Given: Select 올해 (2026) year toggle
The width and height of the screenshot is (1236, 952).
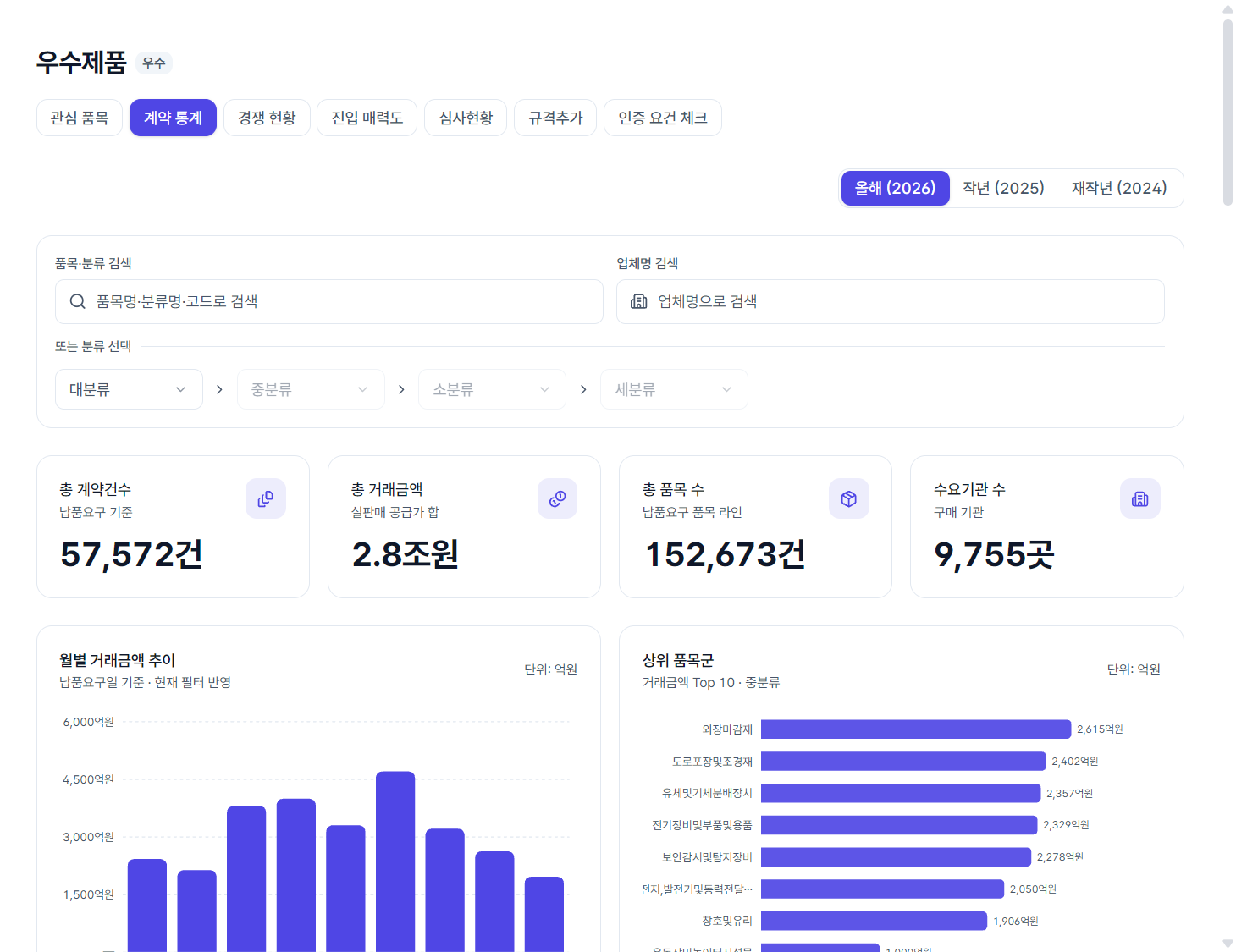Looking at the screenshot, I should coord(895,188).
